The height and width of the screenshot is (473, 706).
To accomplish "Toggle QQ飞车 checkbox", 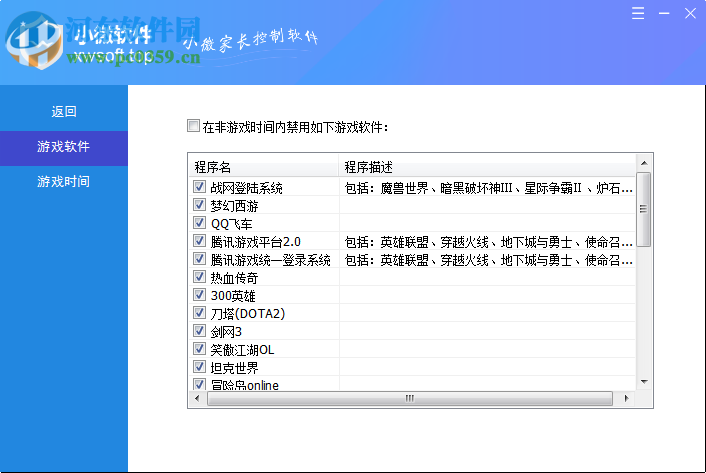I will [x=199, y=223].
